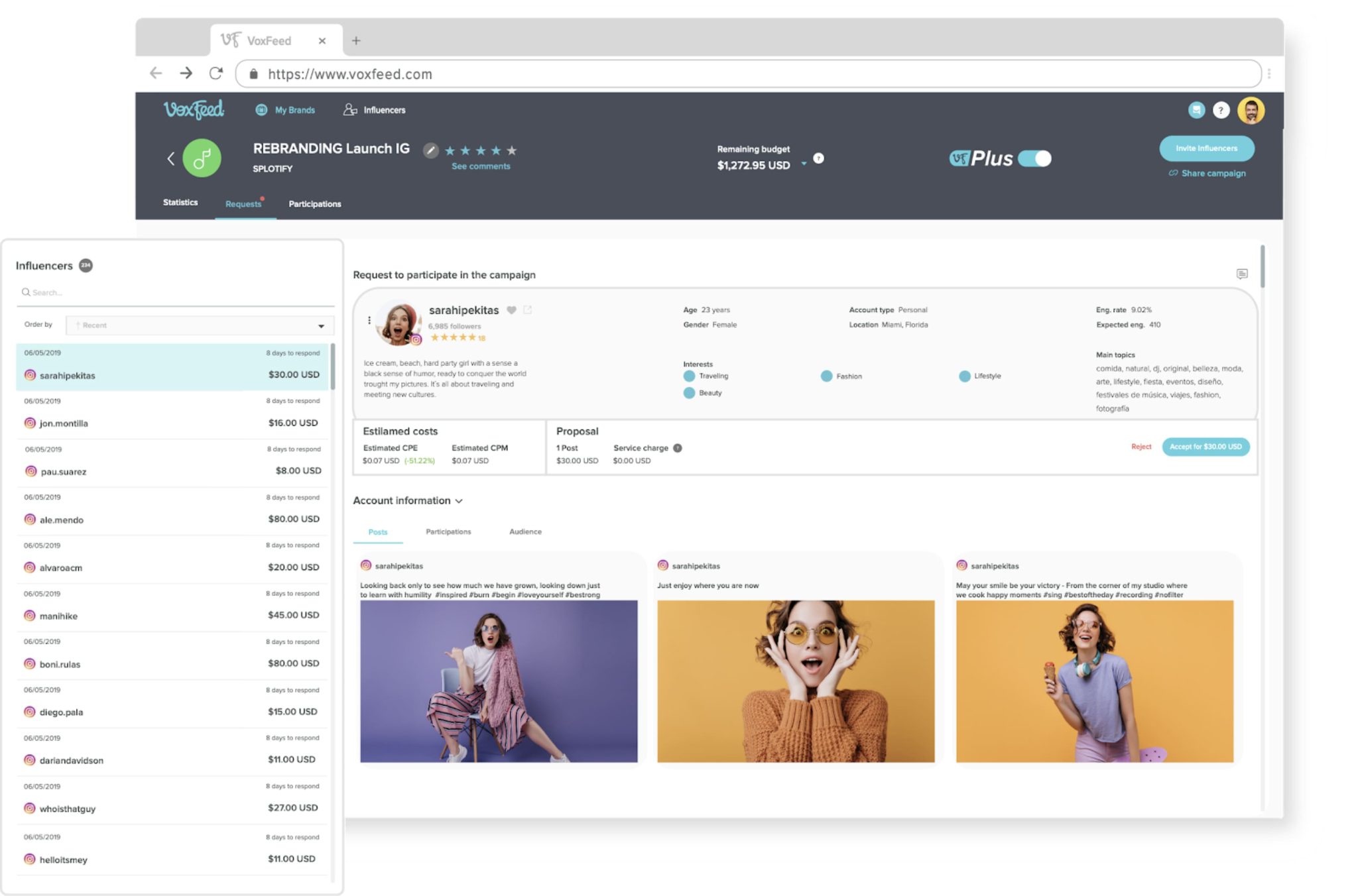Image resolution: width=1358 pixels, height=896 pixels.
Task: Collapse the Account information section
Action: click(x=460, y=502)
